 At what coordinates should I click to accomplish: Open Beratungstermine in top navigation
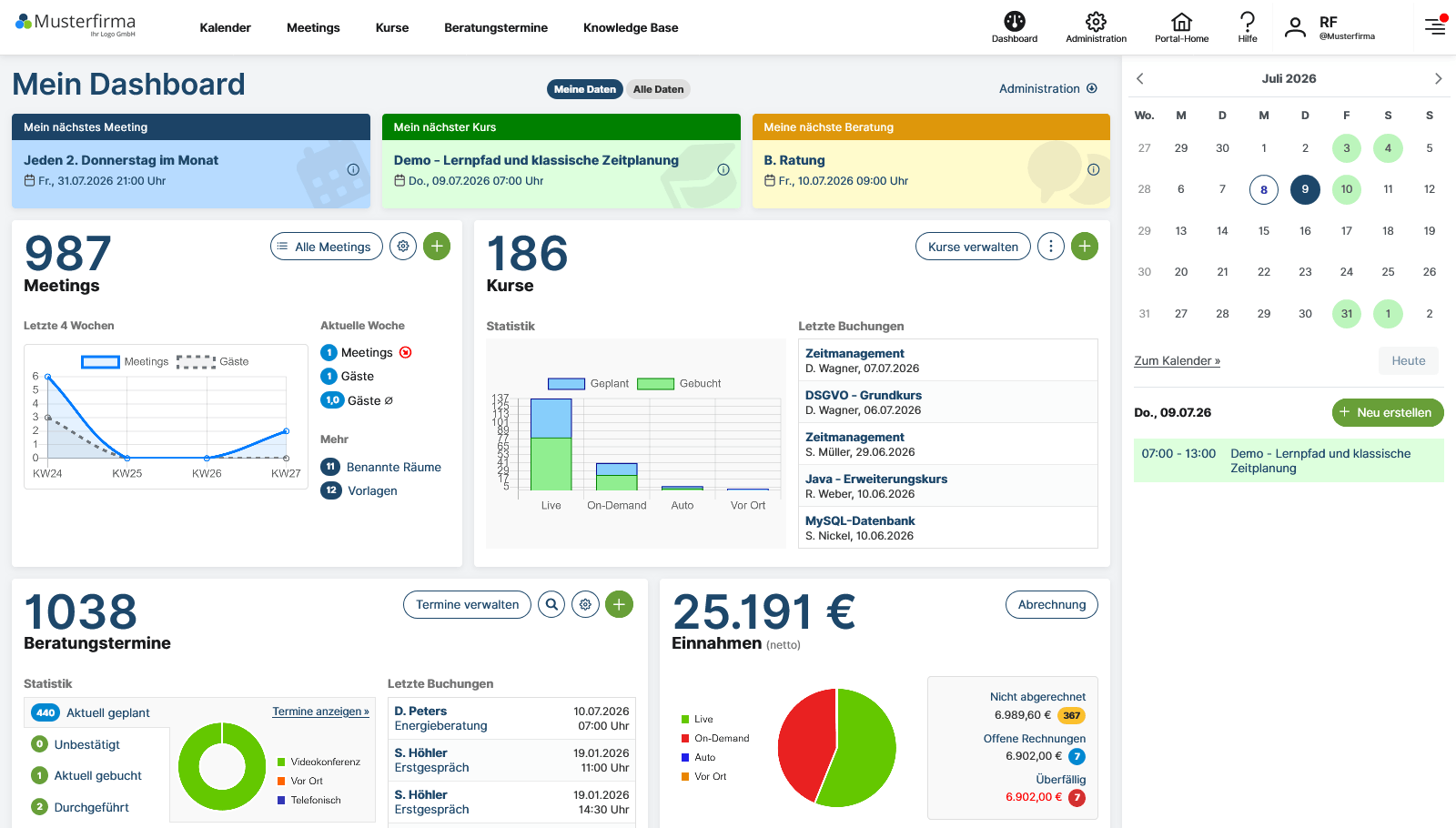pos(496,27)
